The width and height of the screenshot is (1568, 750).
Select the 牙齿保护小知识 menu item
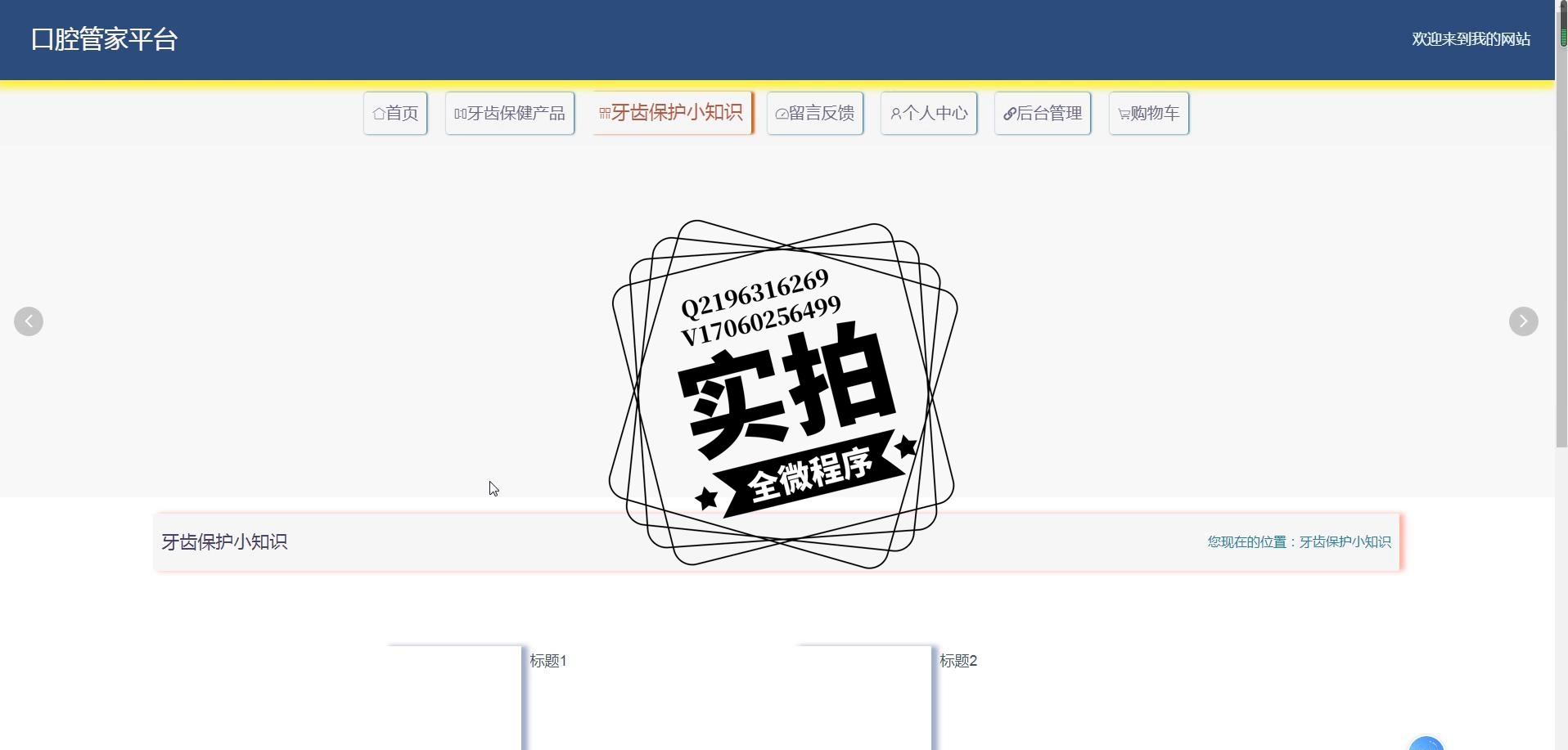[x=671, y=112]
